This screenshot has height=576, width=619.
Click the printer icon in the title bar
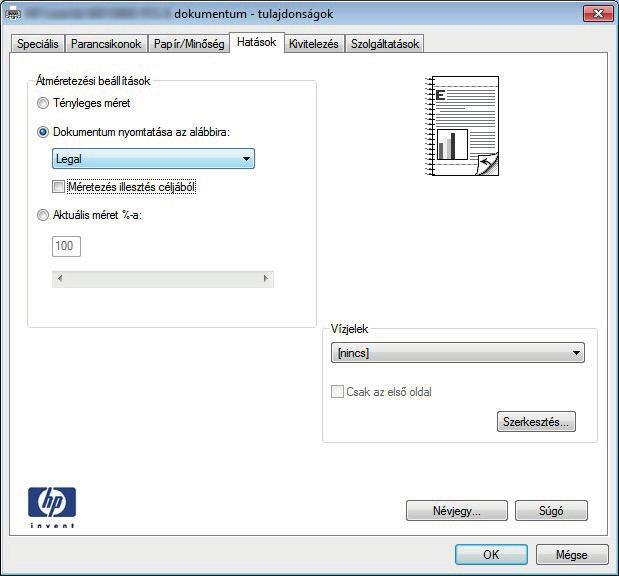(x=13, y=14)
